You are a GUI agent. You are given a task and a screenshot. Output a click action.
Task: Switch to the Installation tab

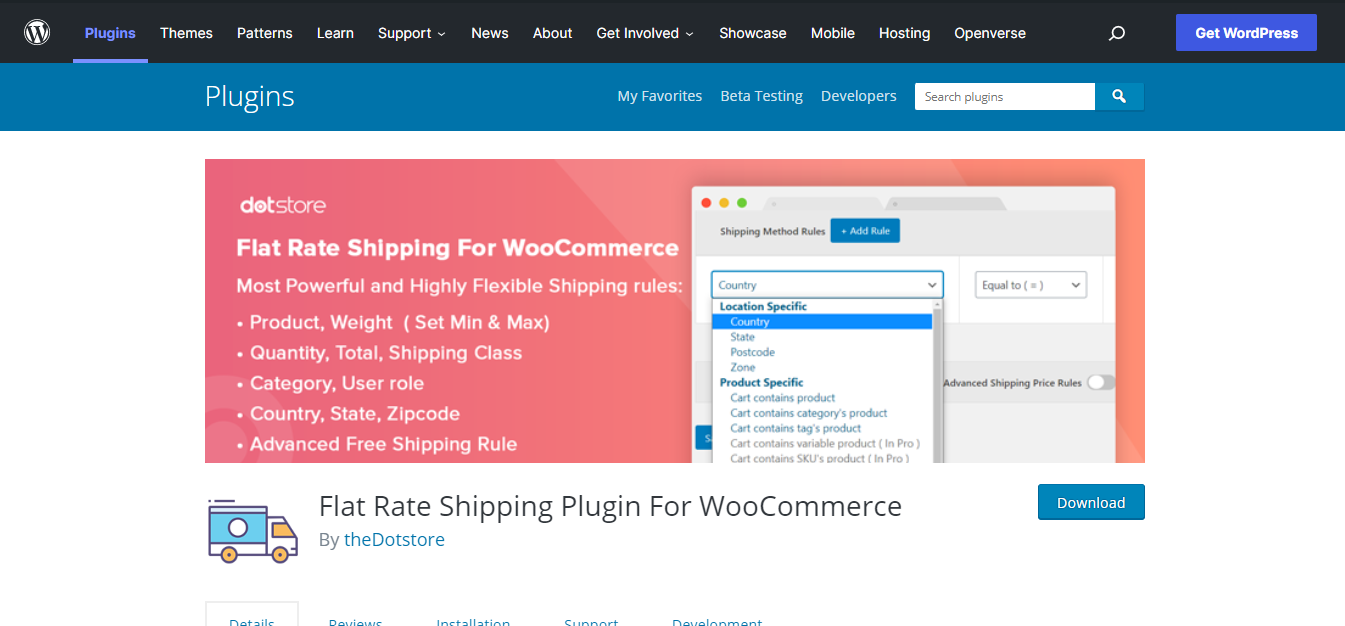pos(473,621)
